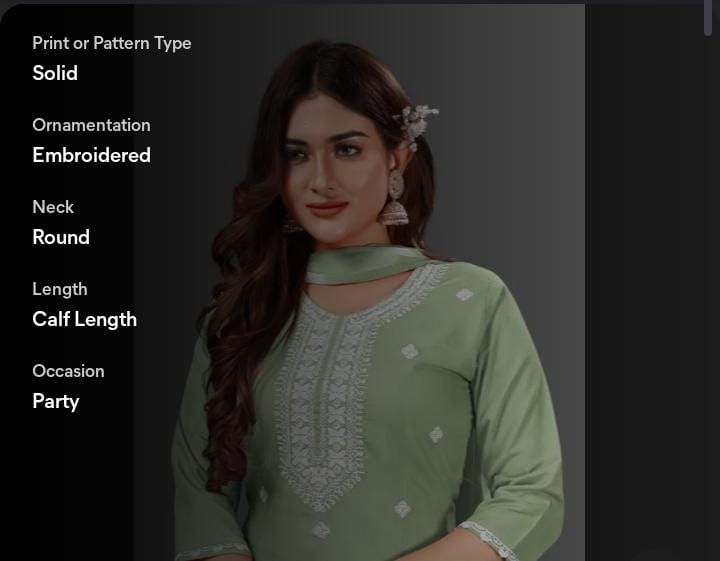The height and width of the screenshot is (561, 720).
Task: Select the Calf Length value
Action: tap(84, 319)
